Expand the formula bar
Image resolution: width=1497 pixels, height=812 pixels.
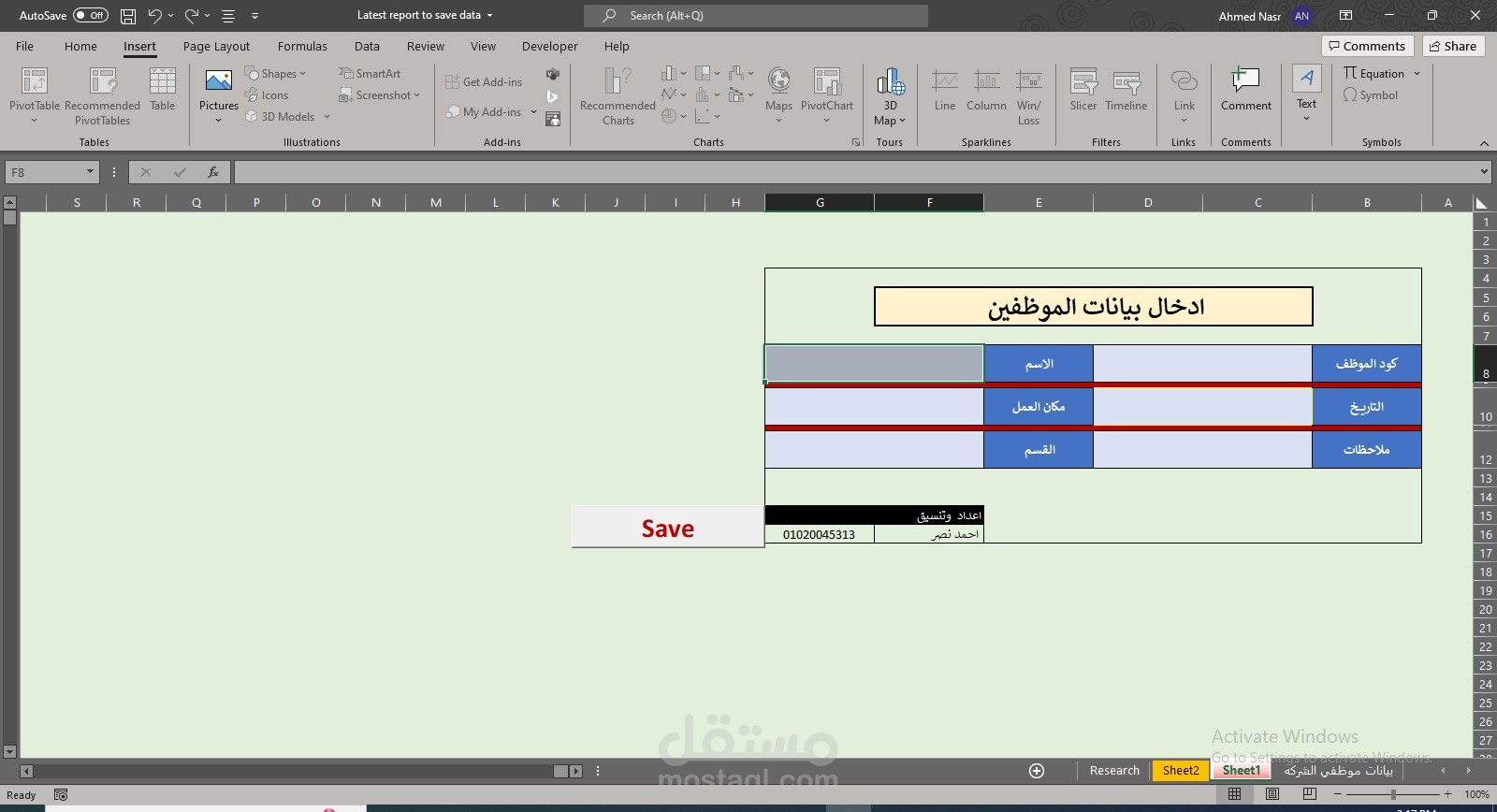pos(1484,172)
